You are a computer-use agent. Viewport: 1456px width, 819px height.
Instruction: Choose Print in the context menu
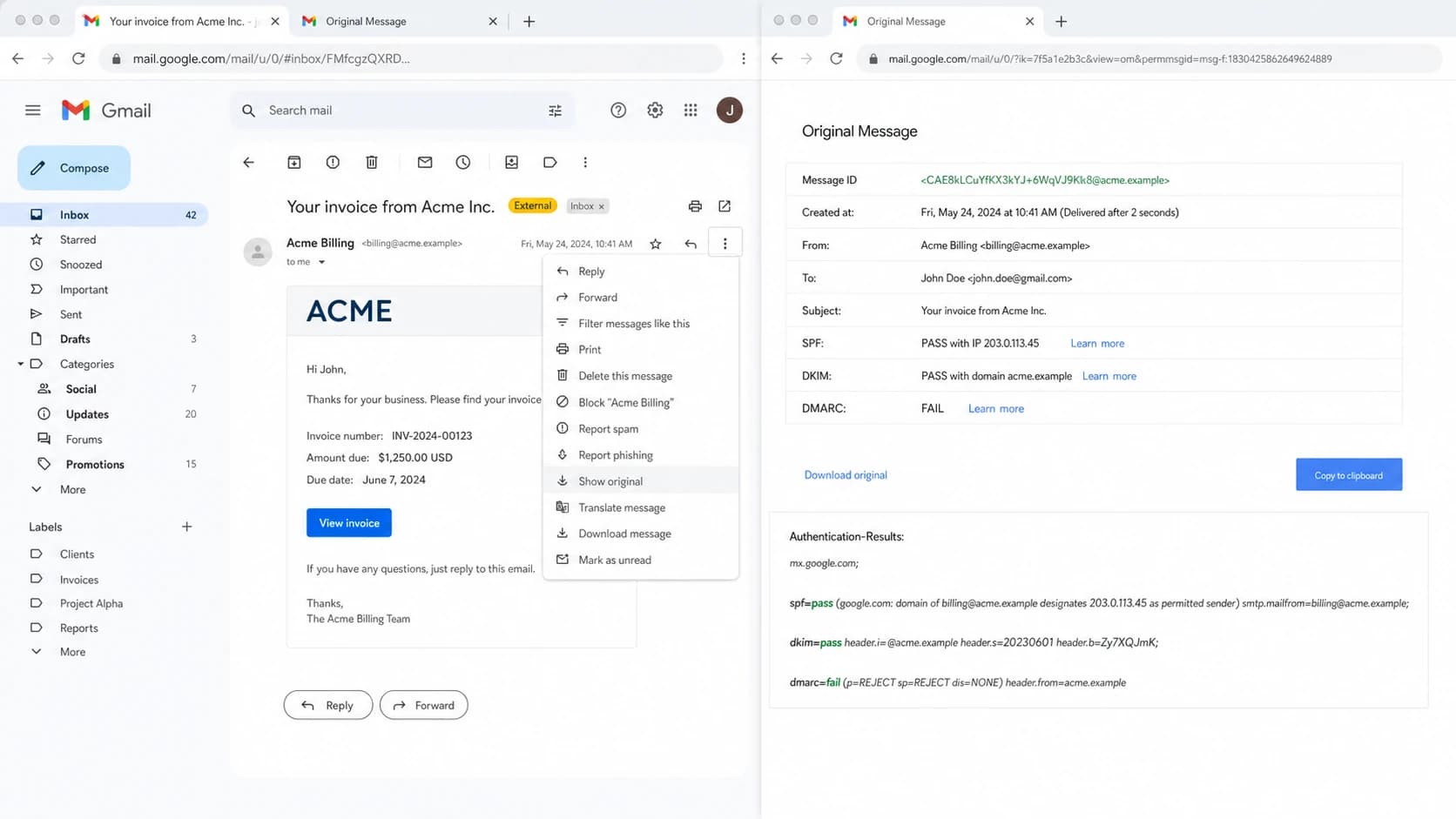pyautogui.click(x=641, y=350)
